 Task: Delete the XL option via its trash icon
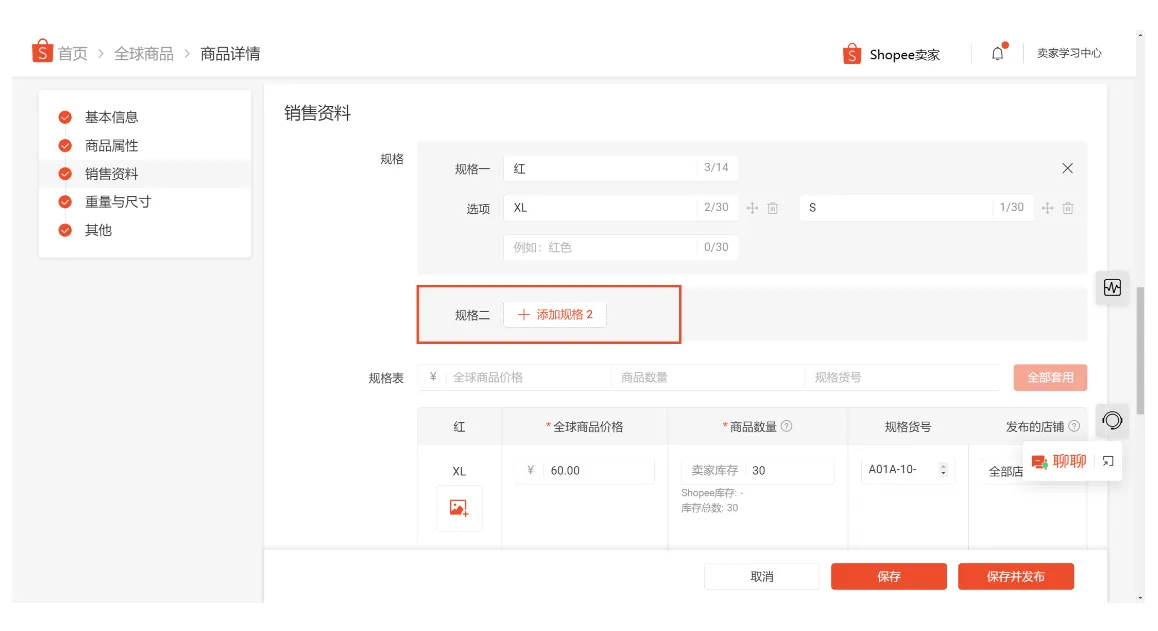[772, 208]
